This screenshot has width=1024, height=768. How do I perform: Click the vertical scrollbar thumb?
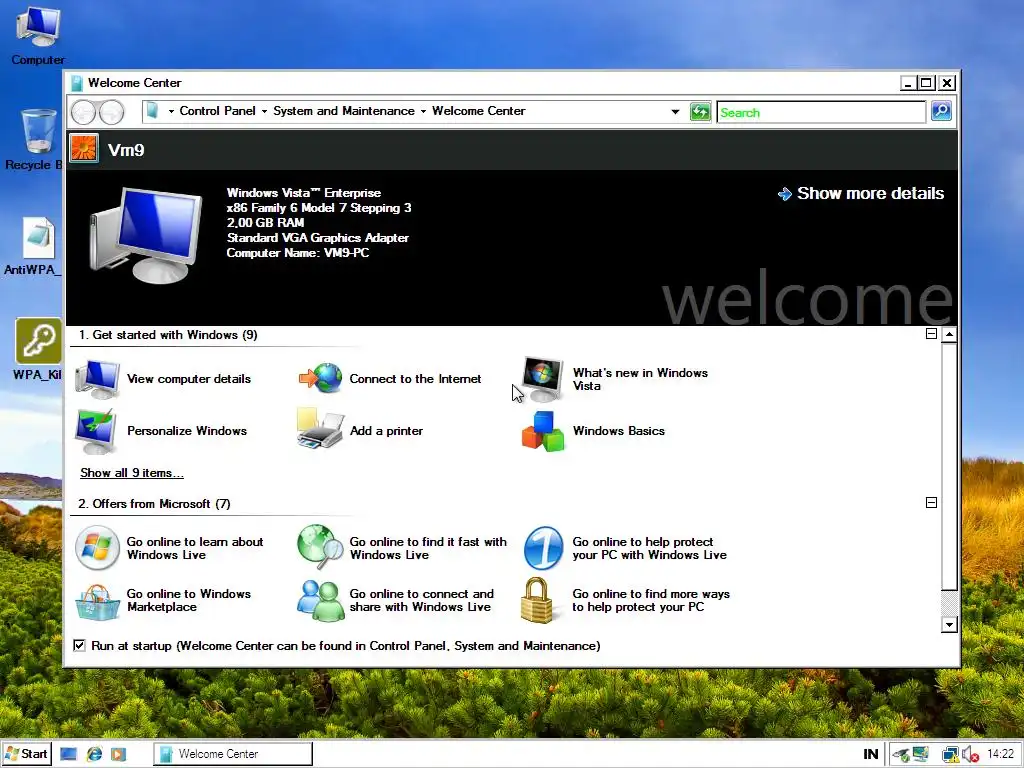949,465
